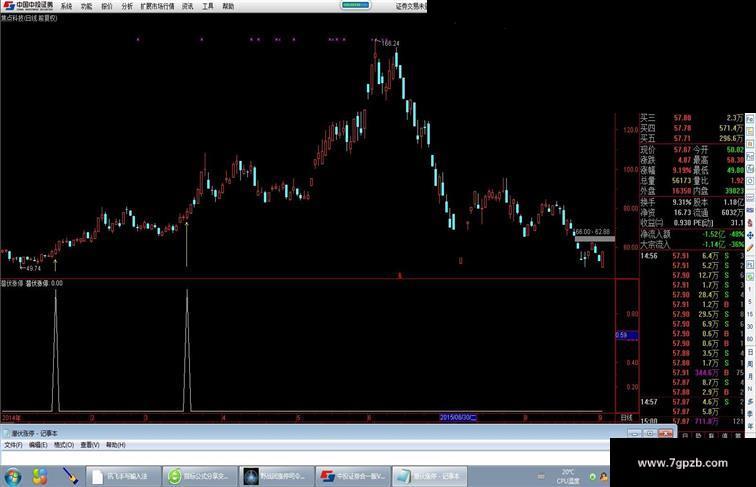This screenshot has height=487, width=756.
Task: Open the 分析 menu
Action: point(127,6)
